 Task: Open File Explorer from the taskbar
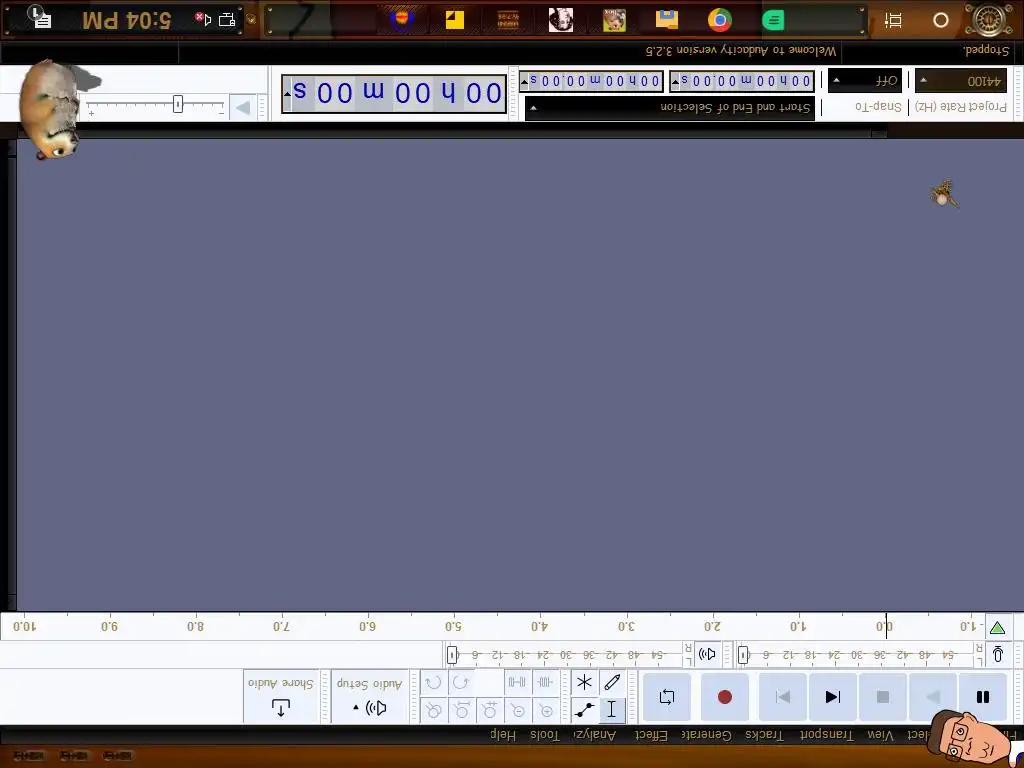tap(667, 20)
